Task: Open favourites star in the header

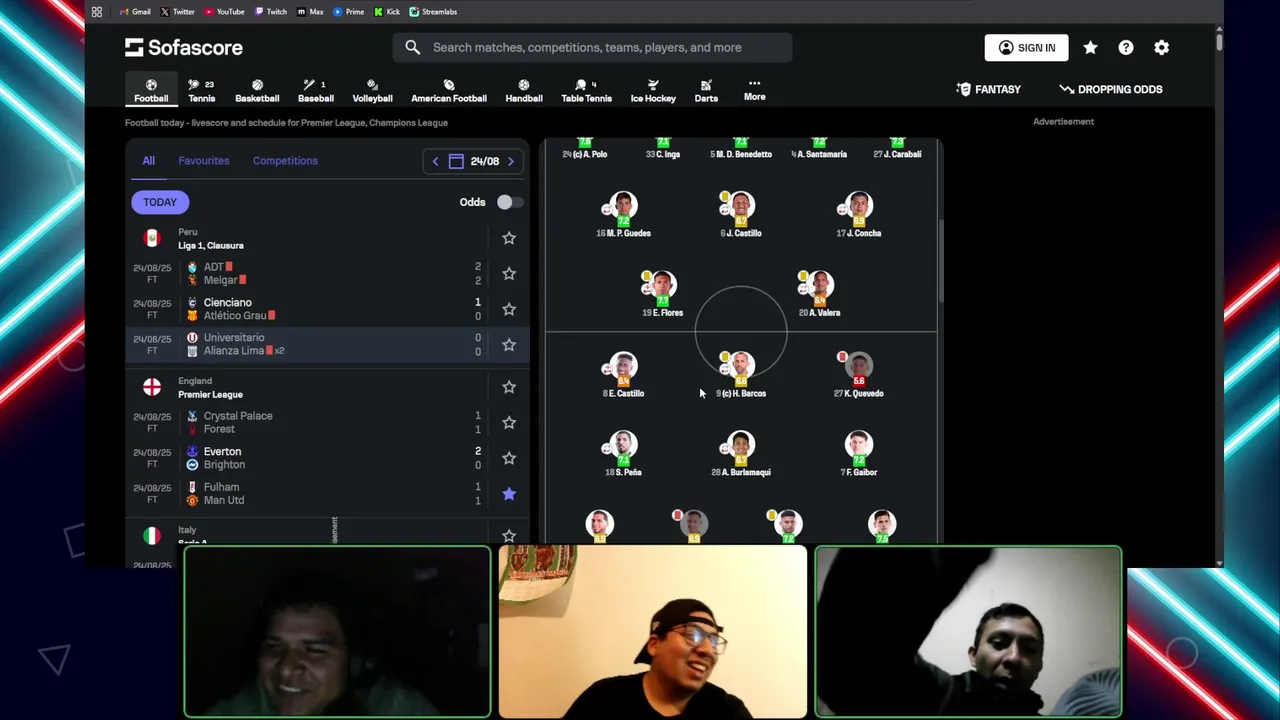Action: point(1090,47)
